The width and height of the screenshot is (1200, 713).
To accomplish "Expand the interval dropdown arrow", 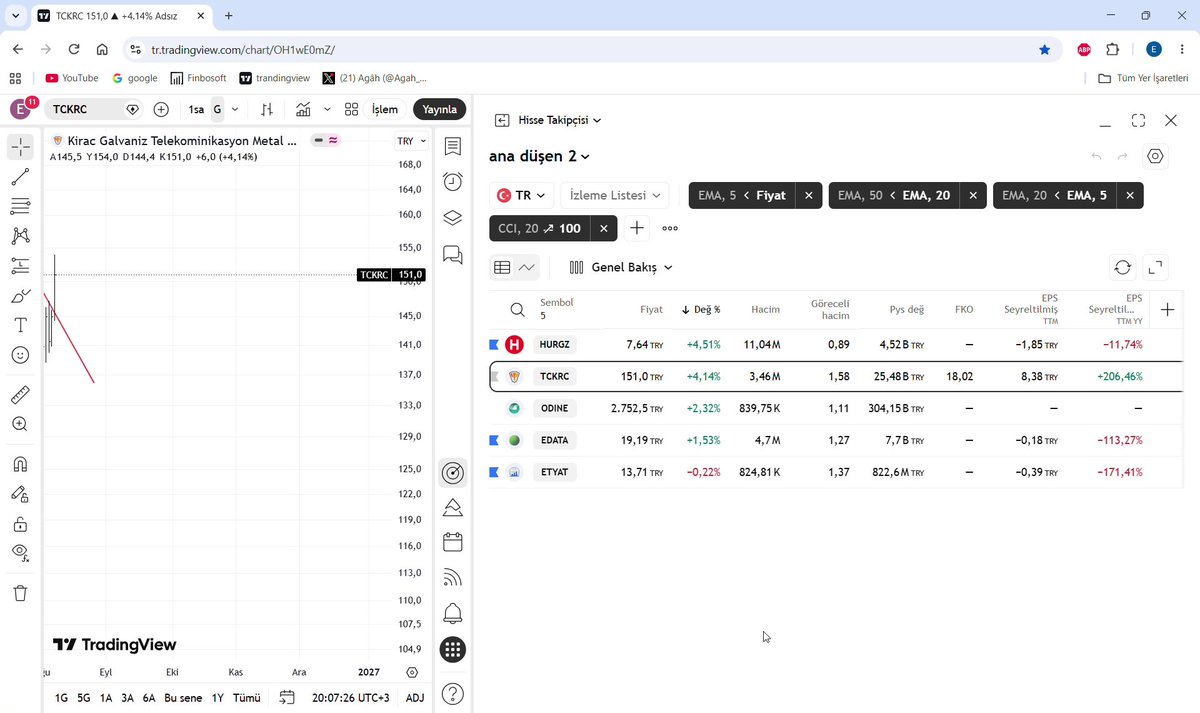I will point(235,109).
